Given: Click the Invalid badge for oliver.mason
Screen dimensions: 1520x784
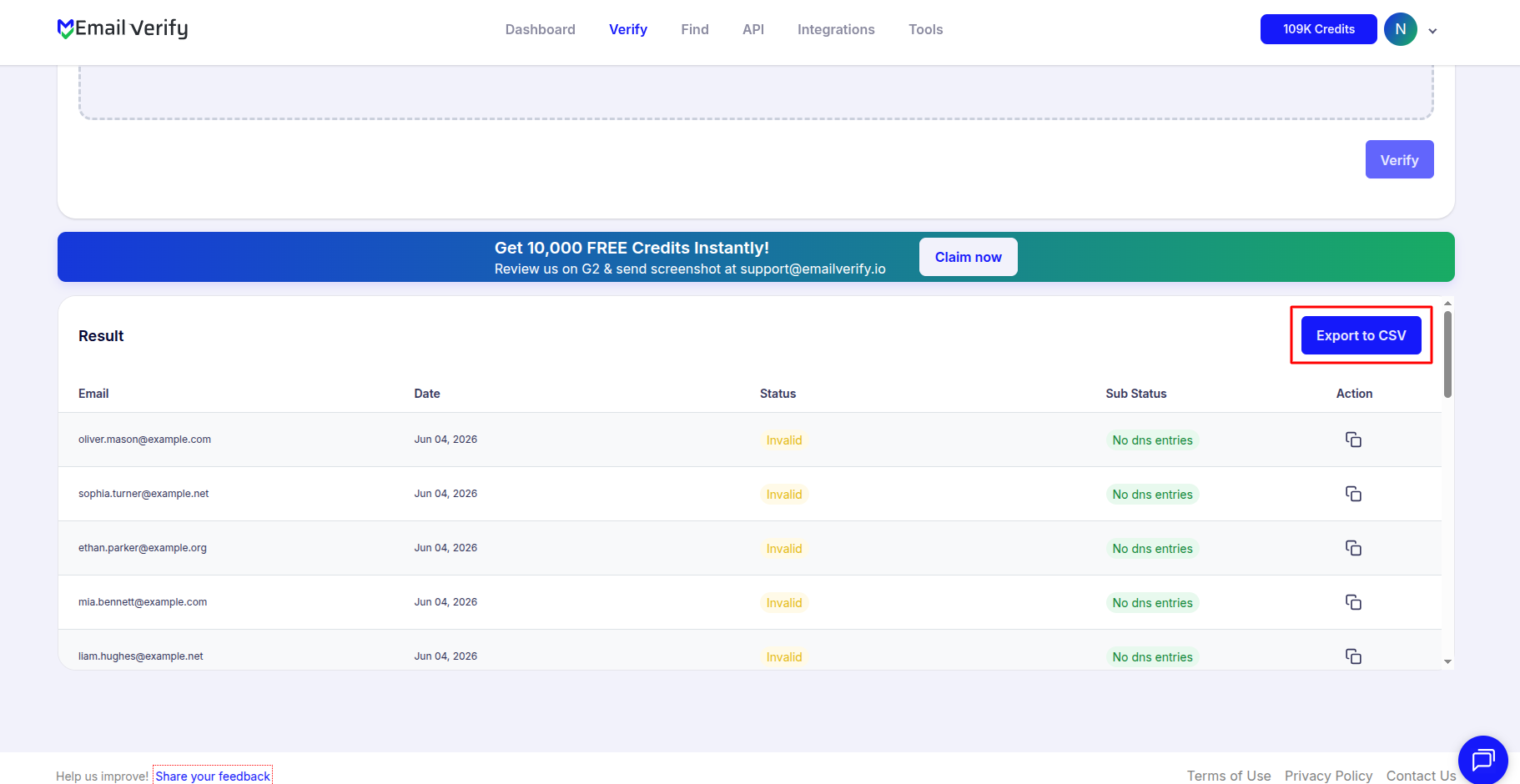Looking at the screenshot, I should (784, 440).
